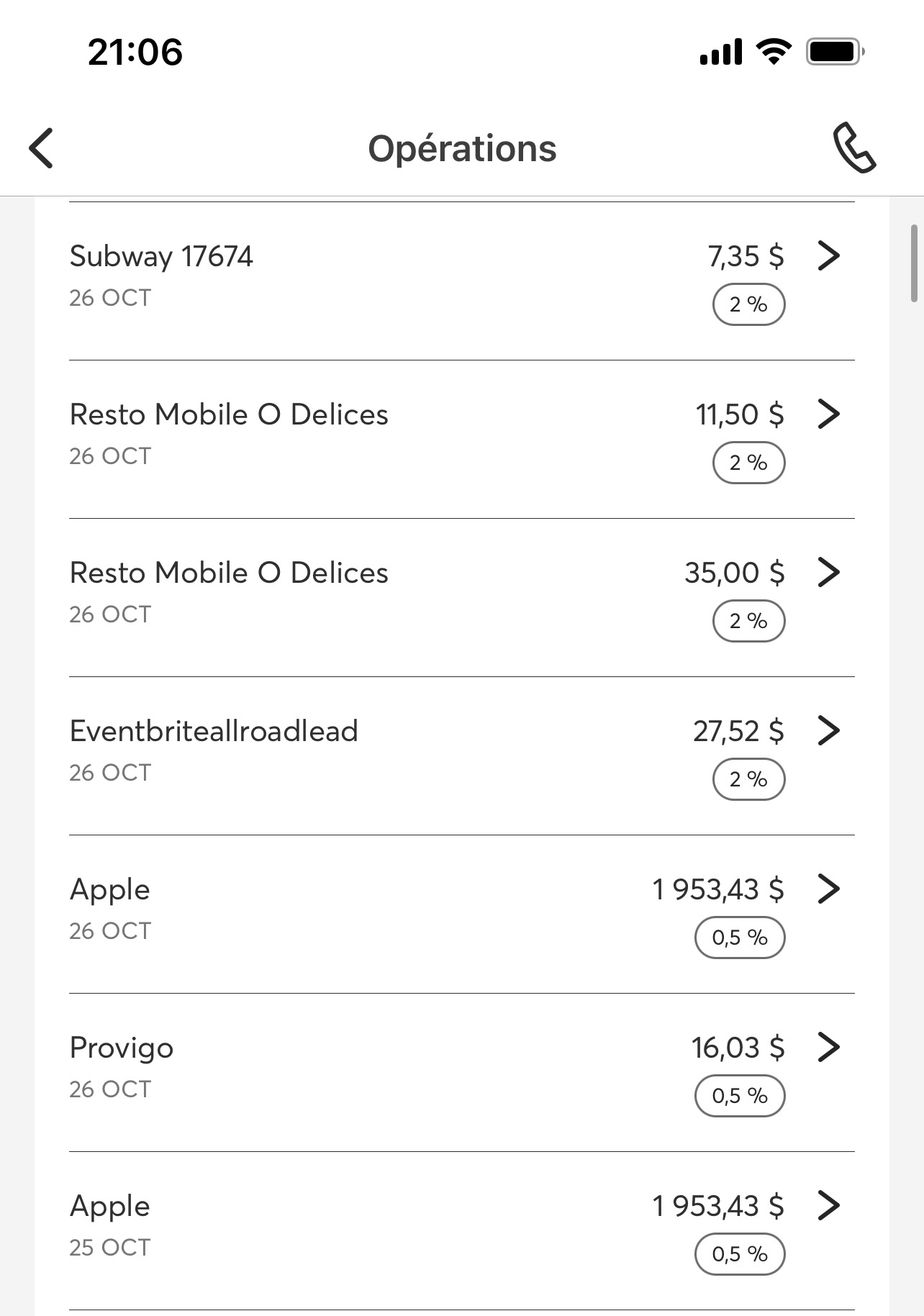This screenshot has height=1316, width=924.
Task: Tap the 2 % badge under 7,35 $
Action: (748, 305)
